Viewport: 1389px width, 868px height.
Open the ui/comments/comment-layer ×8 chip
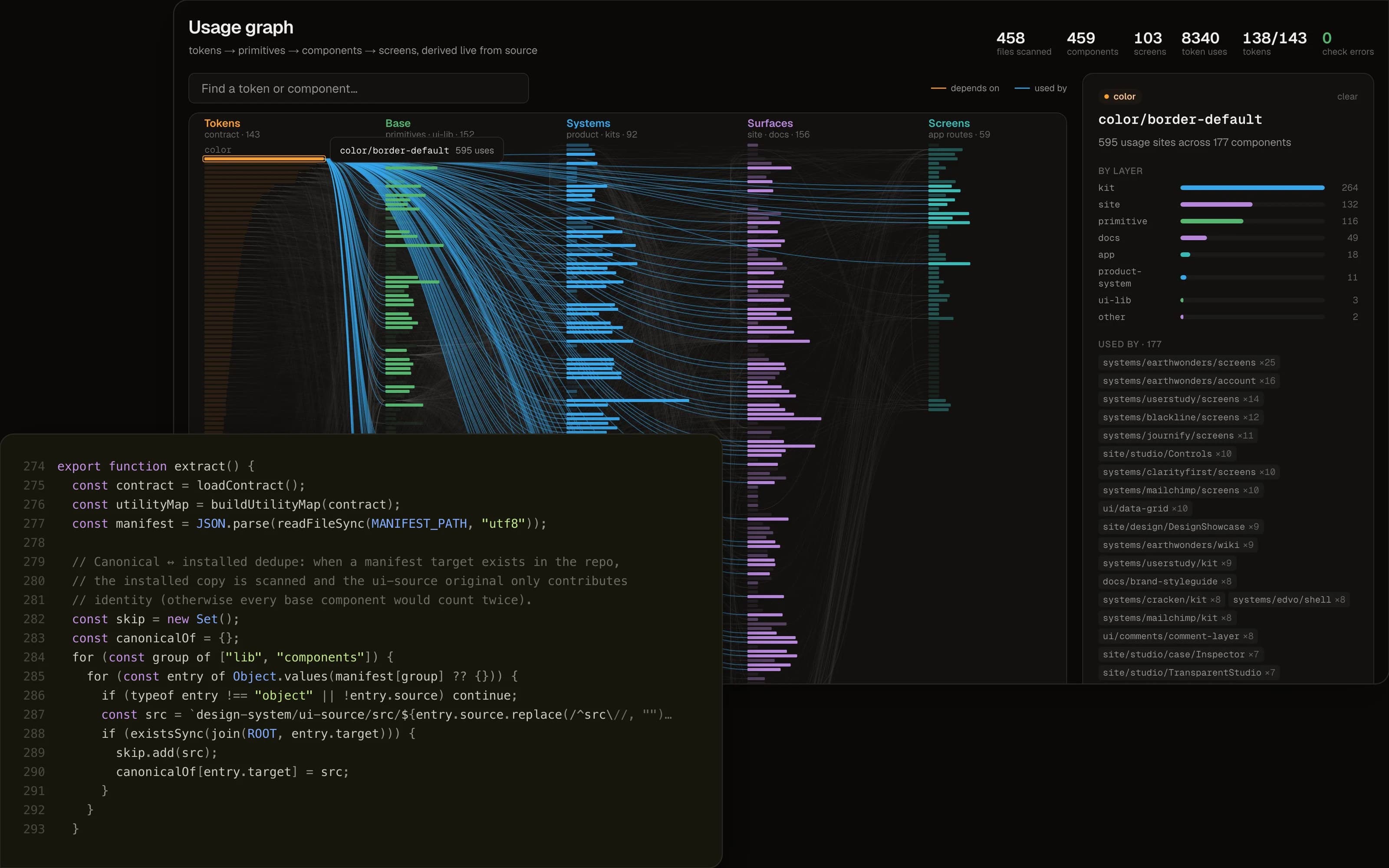pos(1178,636)
